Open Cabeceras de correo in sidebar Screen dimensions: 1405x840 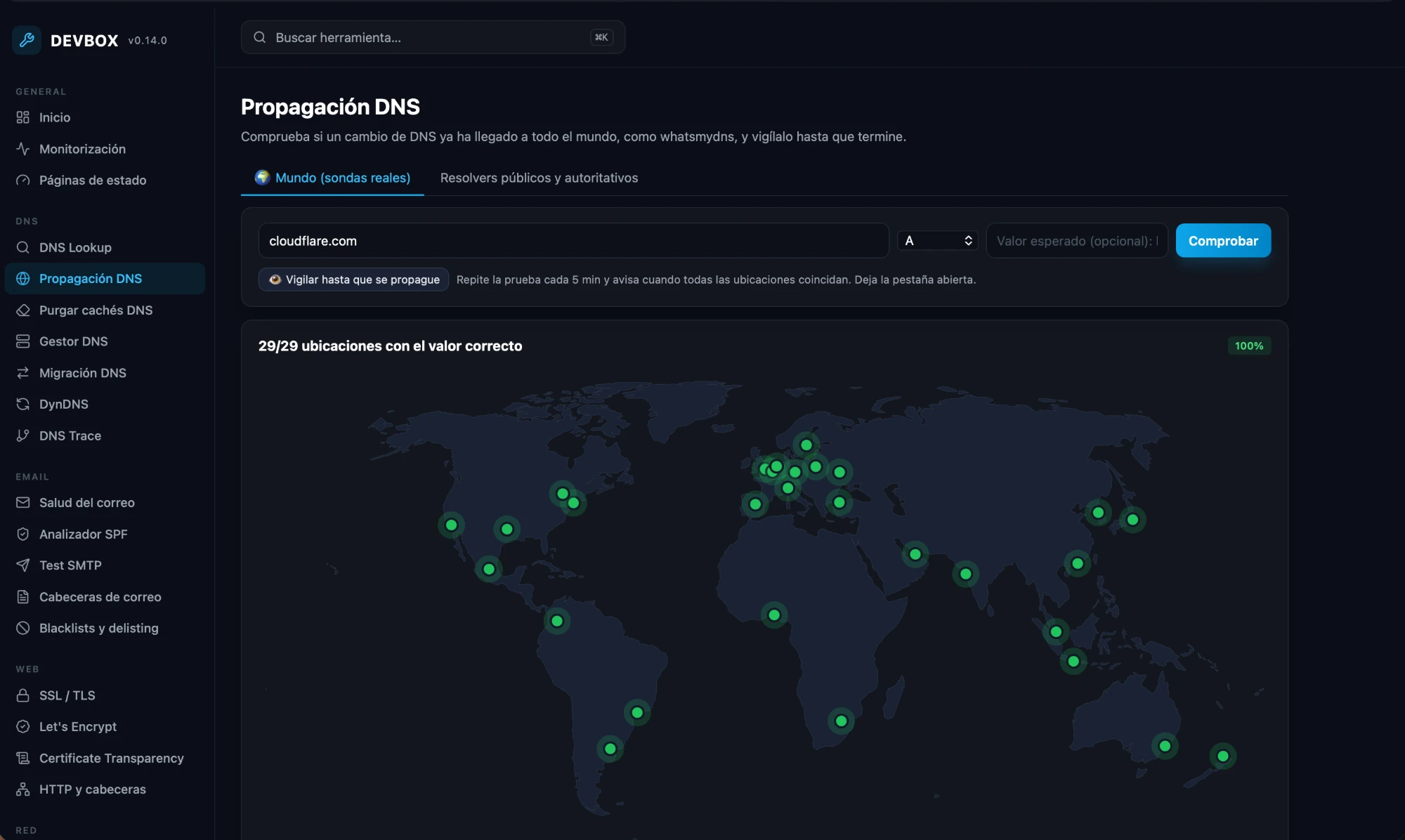click(105, 597)
